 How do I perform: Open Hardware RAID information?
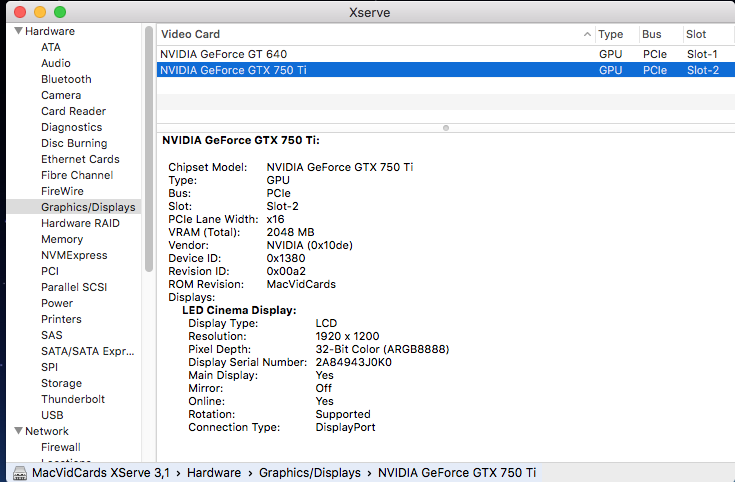coord(80,223)
